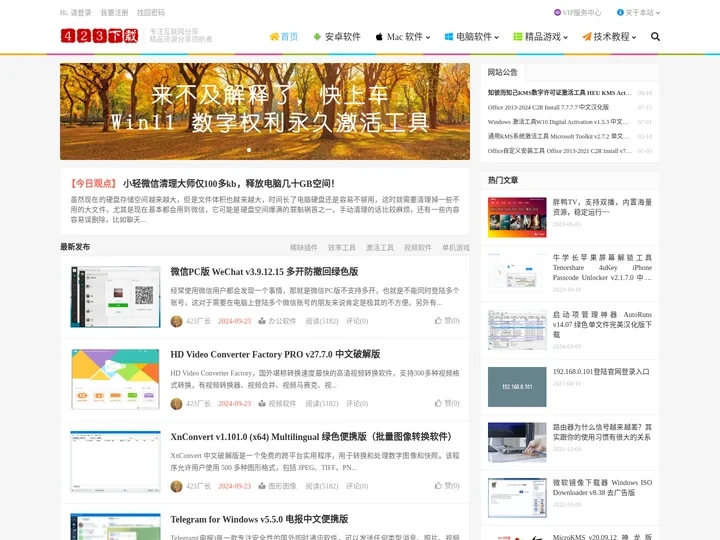Open announcement Office 2013-2024 C2R Install
The image size is (720, 540).
click(548, 107)
